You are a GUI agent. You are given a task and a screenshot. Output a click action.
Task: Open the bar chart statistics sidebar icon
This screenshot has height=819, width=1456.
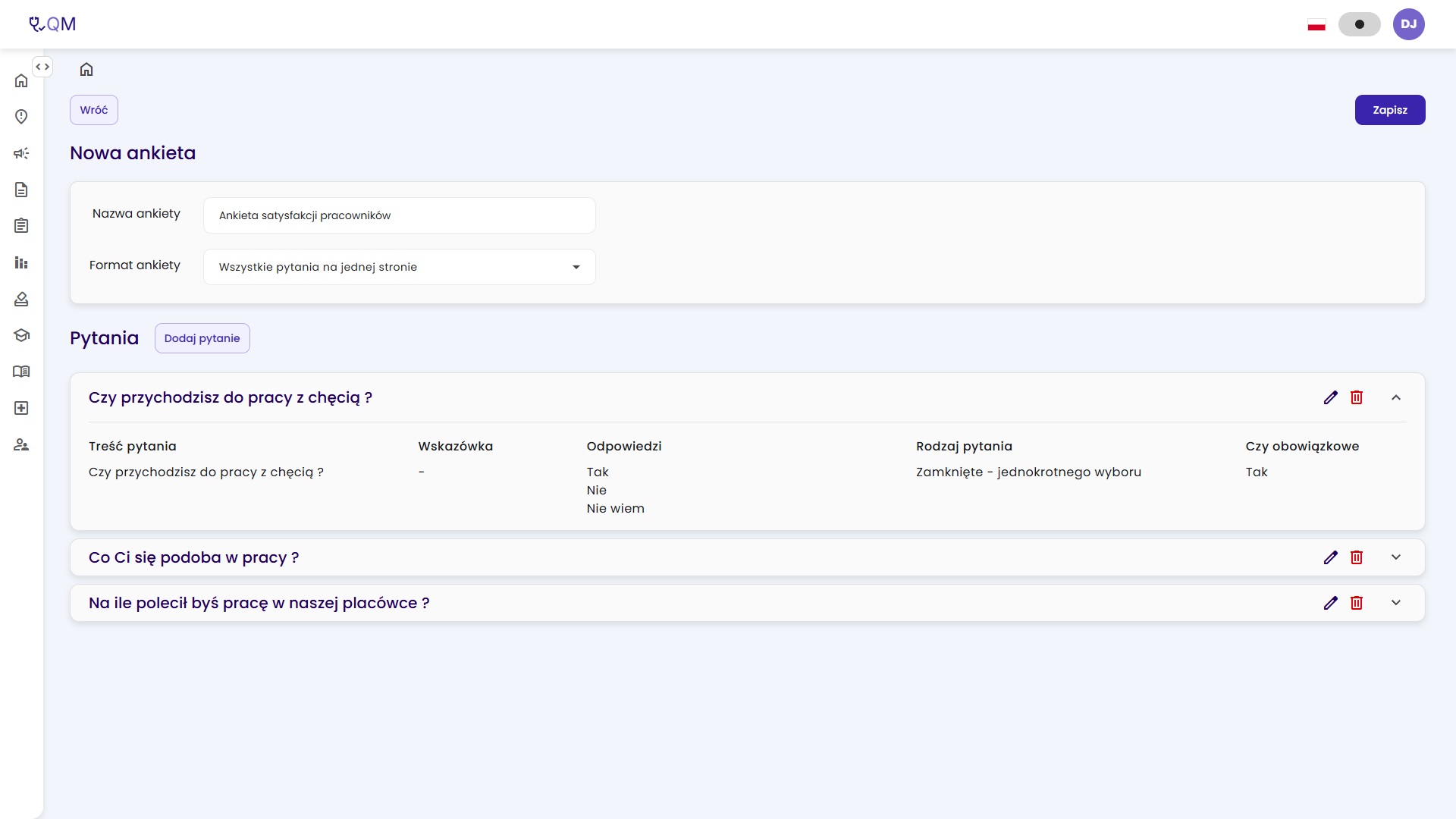[21, 262]
